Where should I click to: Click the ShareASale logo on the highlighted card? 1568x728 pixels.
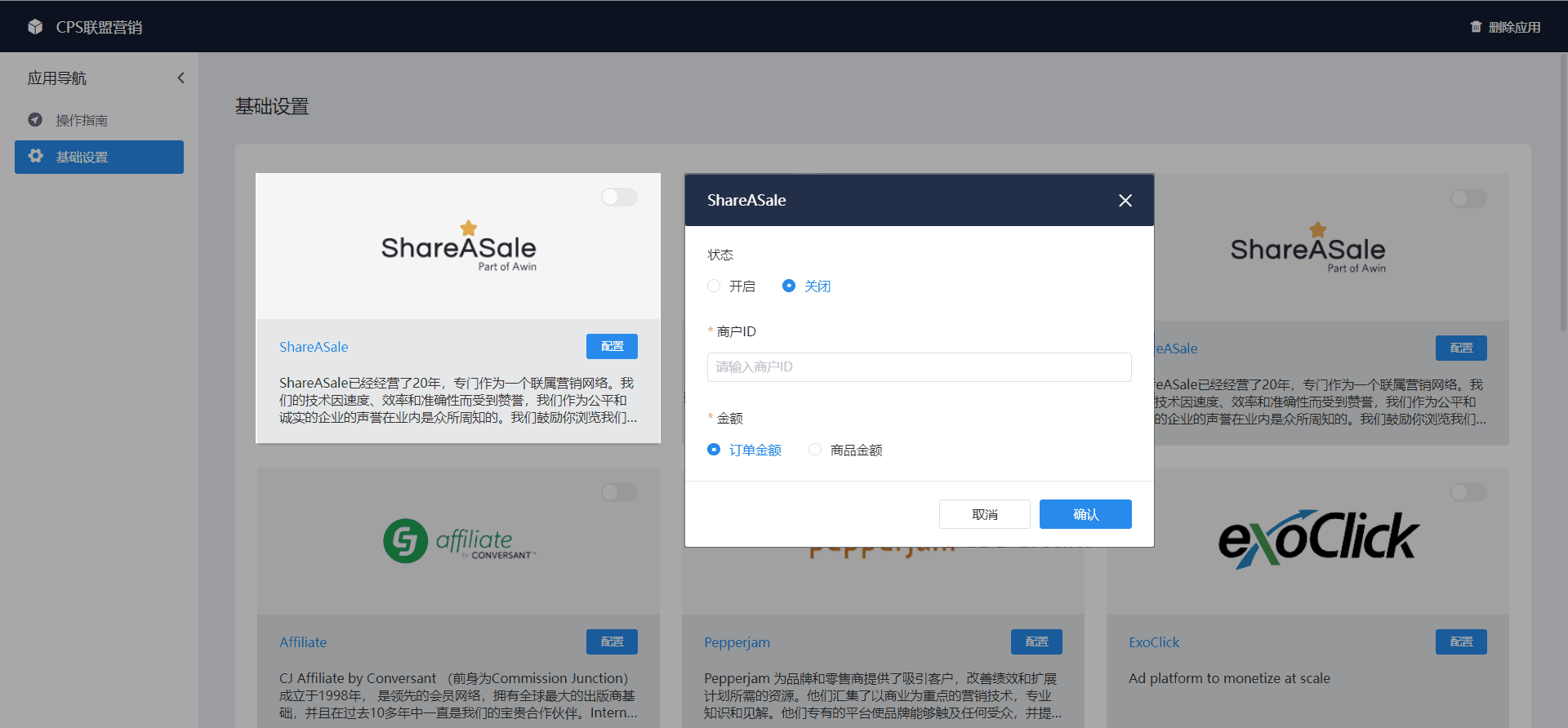coord(459,246)
